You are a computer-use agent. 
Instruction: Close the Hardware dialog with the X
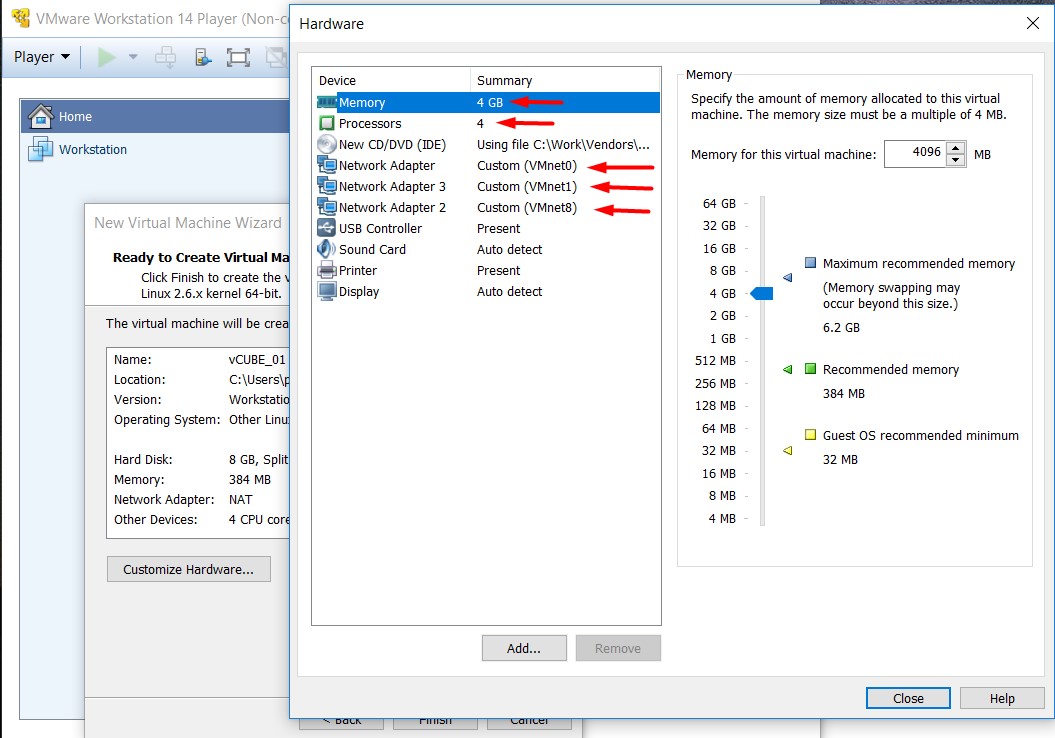click(1033, 24)
